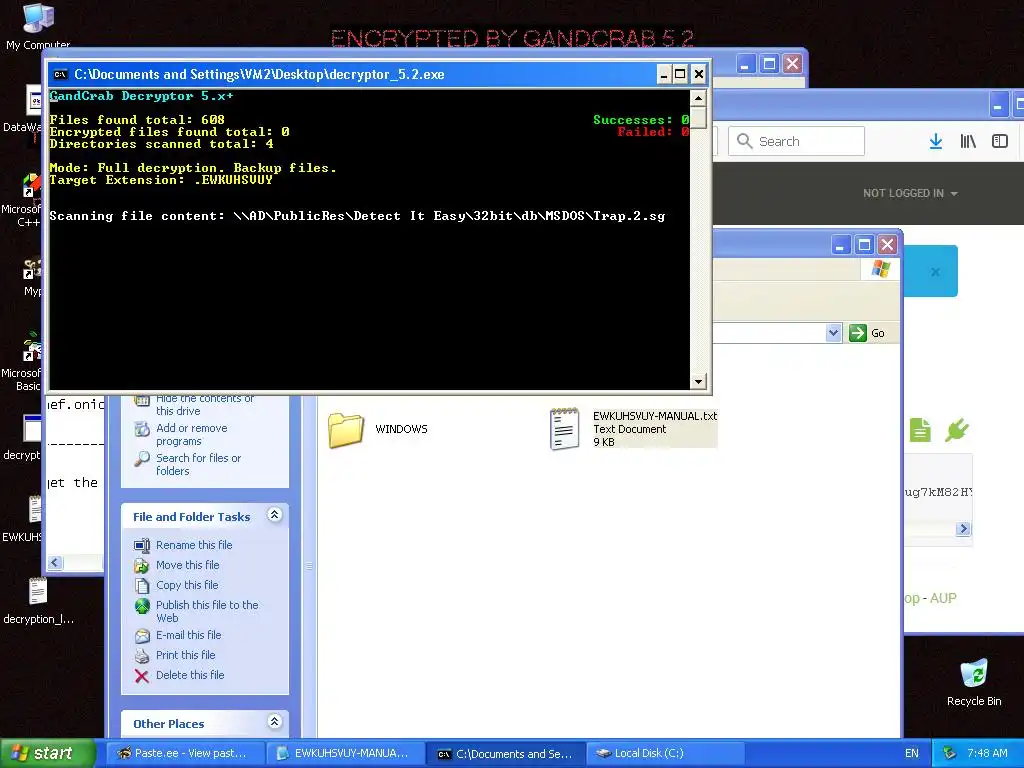Select the EWKUHSVUY-MANUAL.txt file icon
The width and height of the screenshot is (1024, 768).
564,429
